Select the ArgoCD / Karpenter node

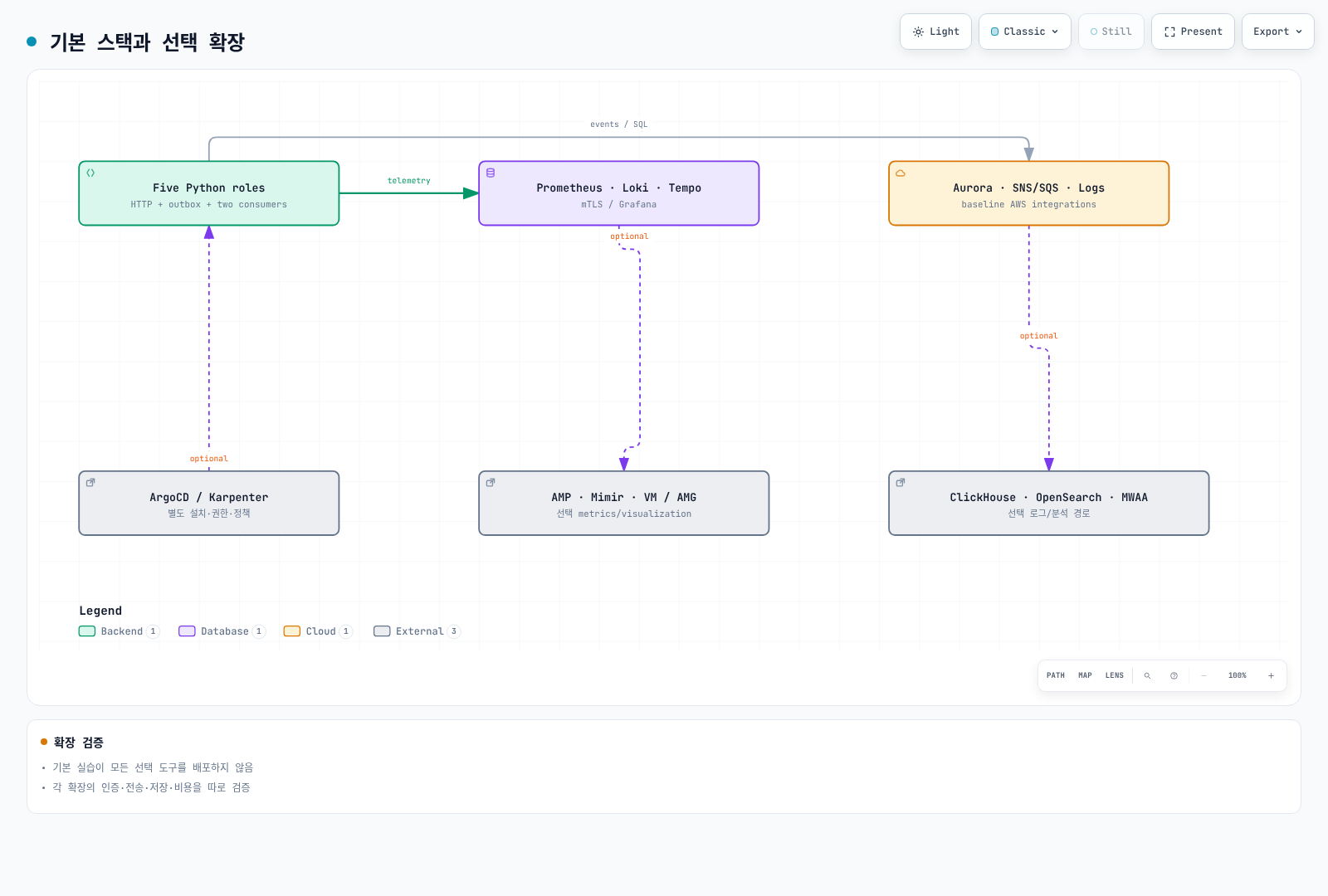209,504
